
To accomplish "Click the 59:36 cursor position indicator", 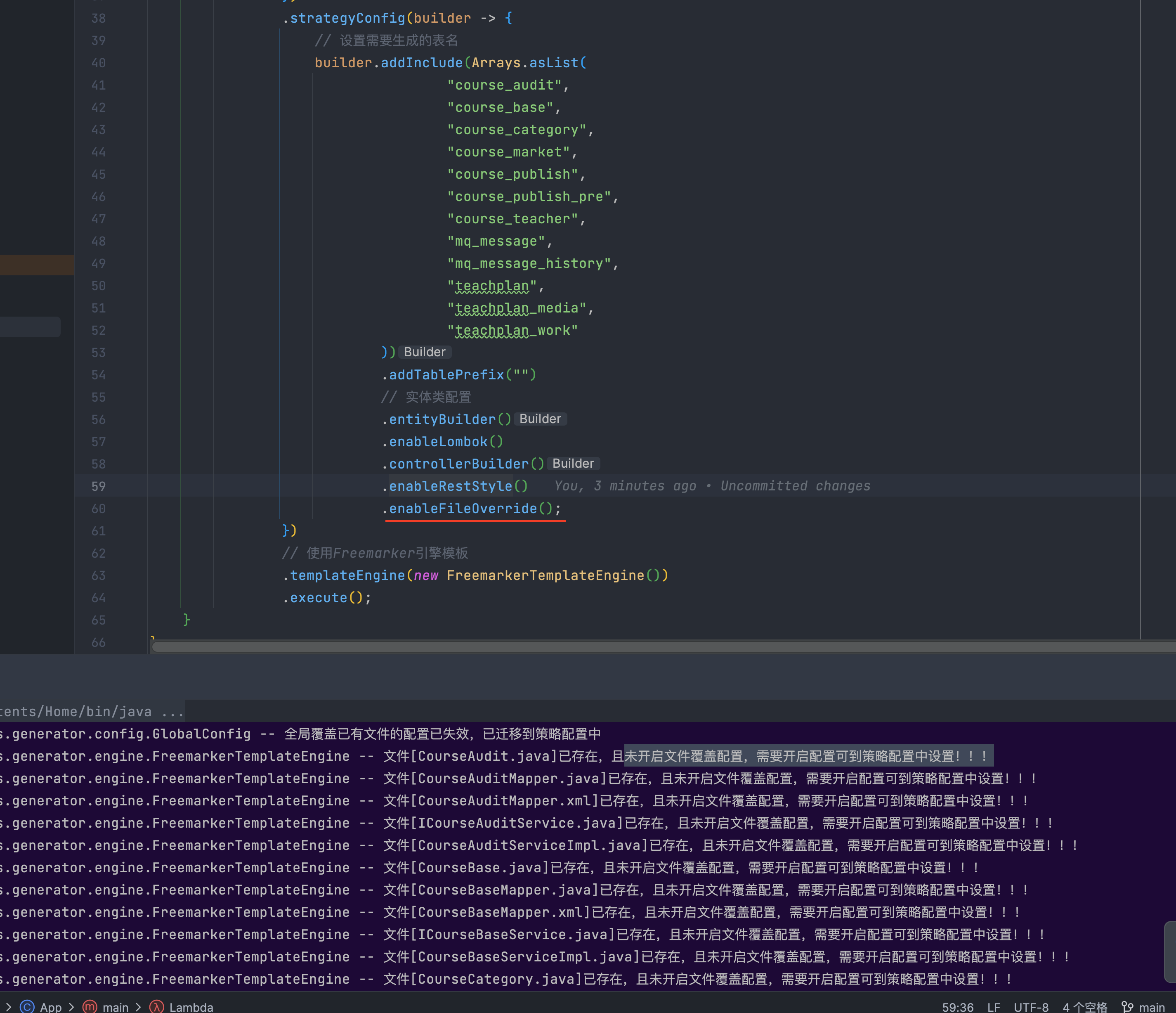I will click(957, 1007).
